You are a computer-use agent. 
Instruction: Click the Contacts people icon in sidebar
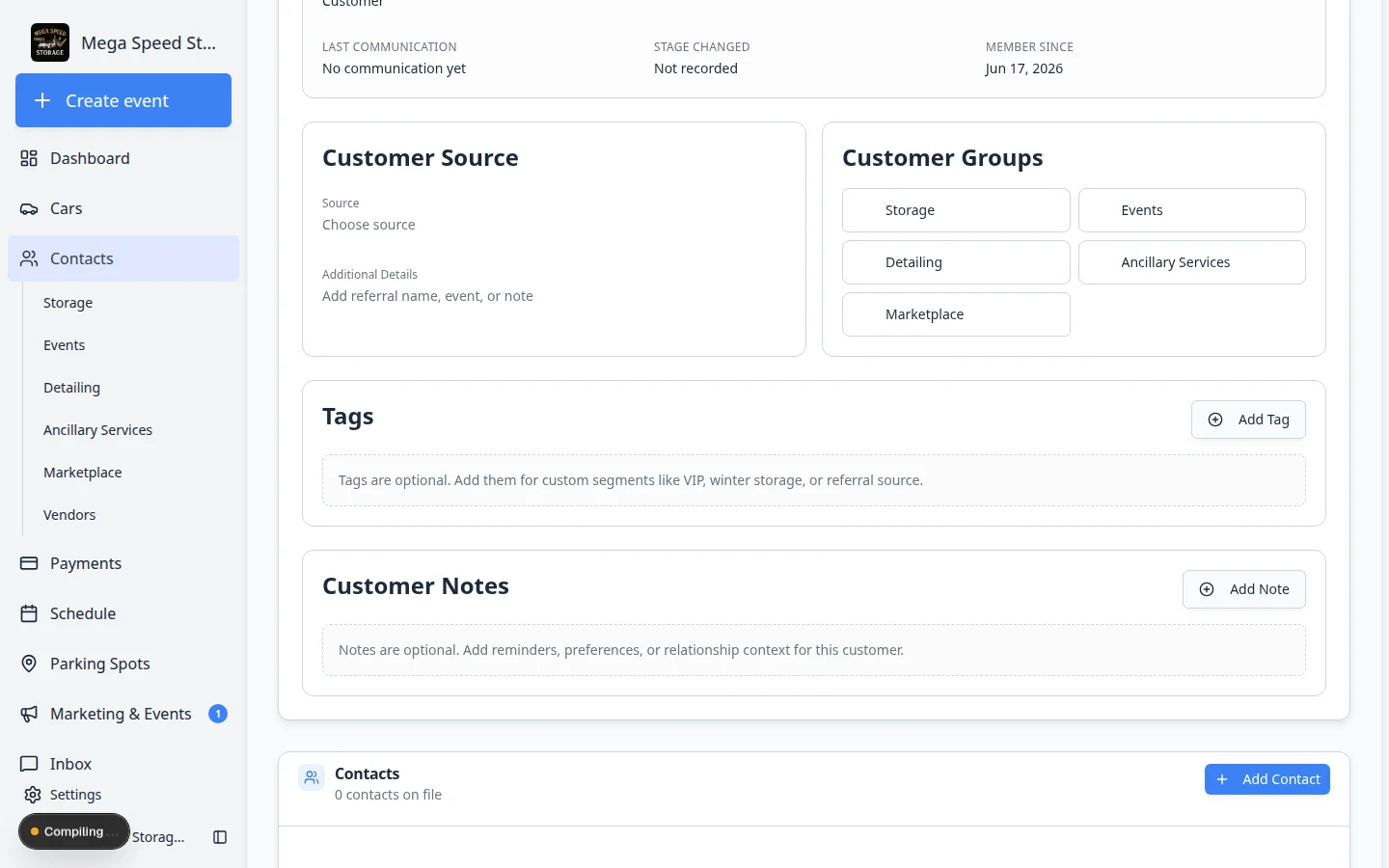tap(29, 258)
